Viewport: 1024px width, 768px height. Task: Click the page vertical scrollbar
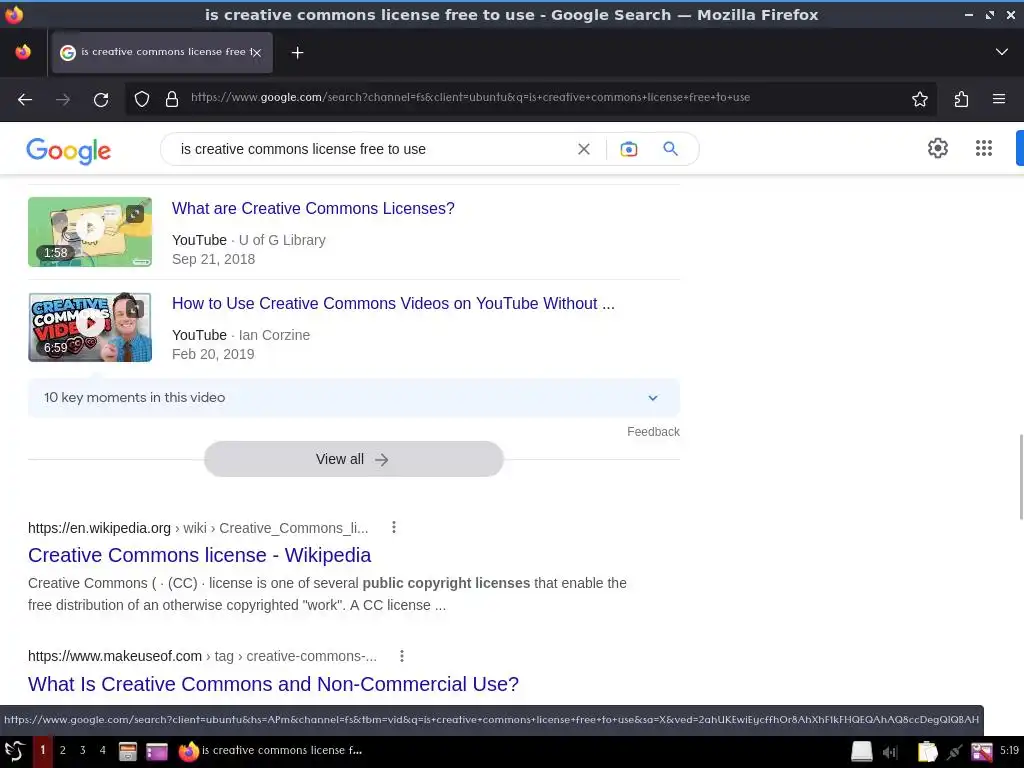(1020, 477)
